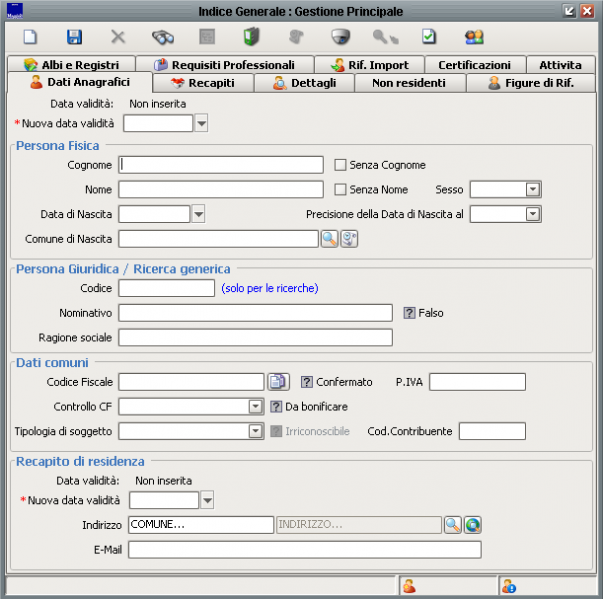Open the Tipologia di soggetto dropdown
This screenshot has width=603, height=599.
click(255, 431)
